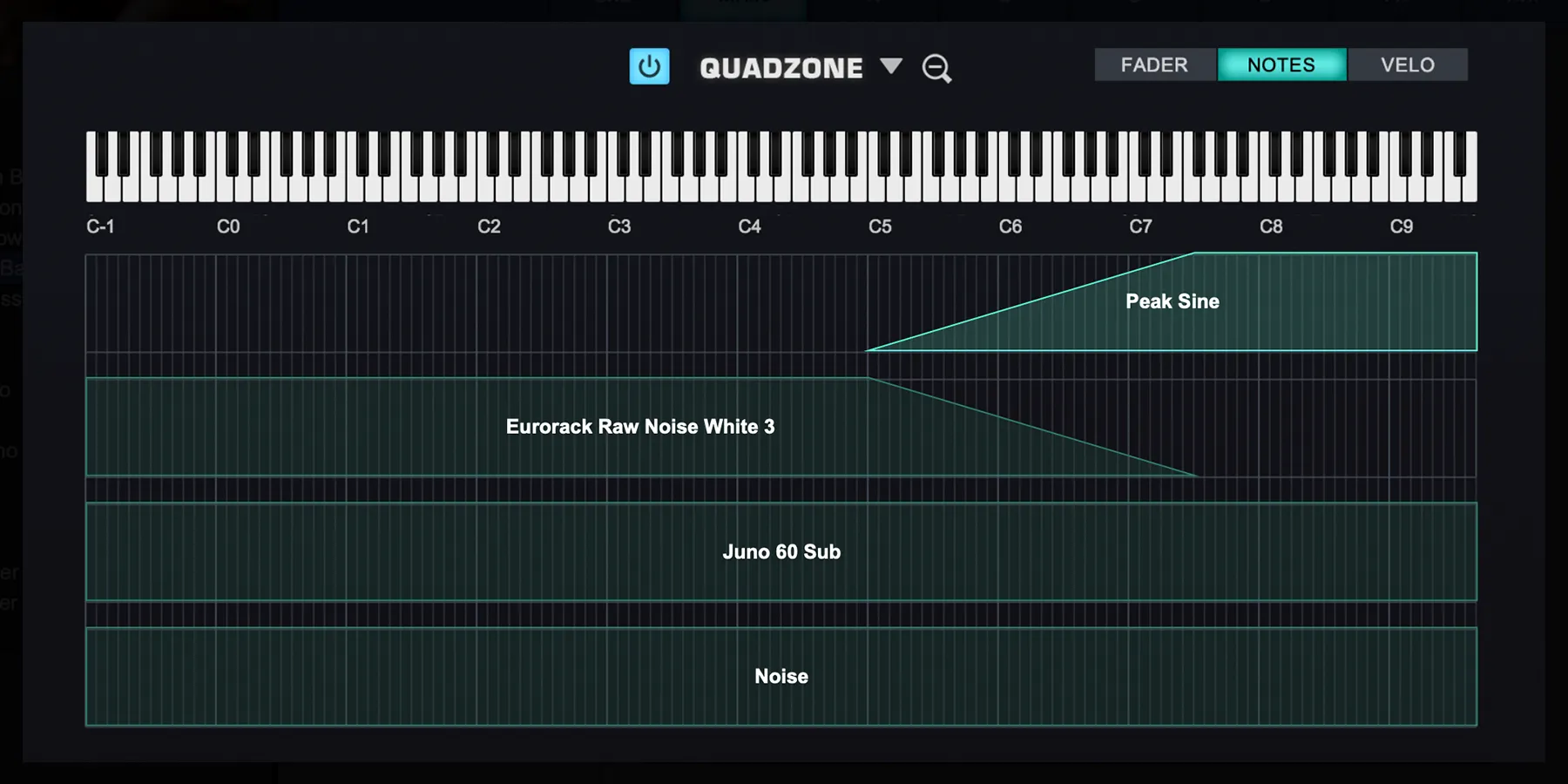Open the Quadzone dropdown arrow
1568x784 pixels.
click(x=890, y=66)
